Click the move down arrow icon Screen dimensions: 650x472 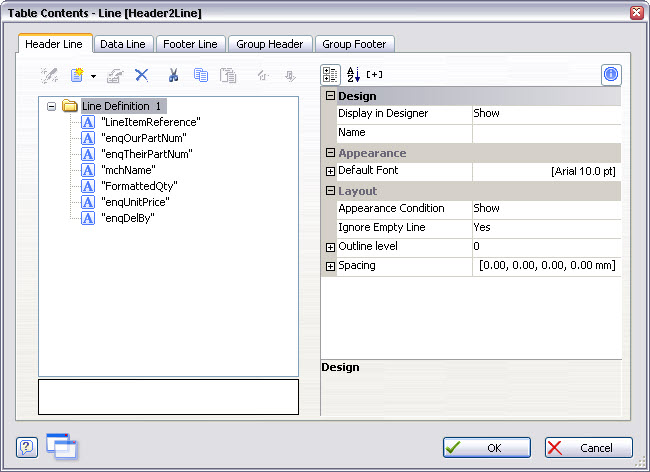tap(290, 75)
